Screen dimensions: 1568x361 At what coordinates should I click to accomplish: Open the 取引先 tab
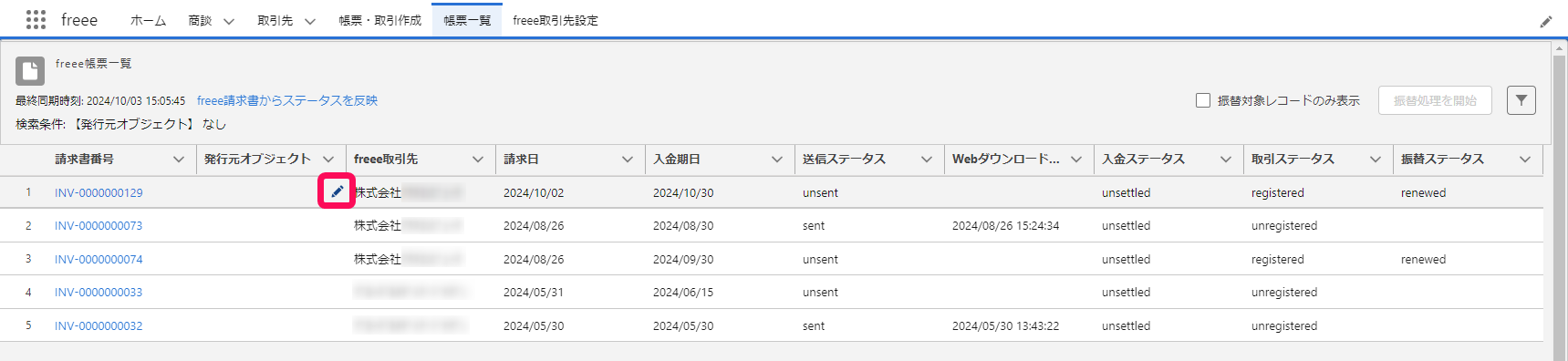275,20
